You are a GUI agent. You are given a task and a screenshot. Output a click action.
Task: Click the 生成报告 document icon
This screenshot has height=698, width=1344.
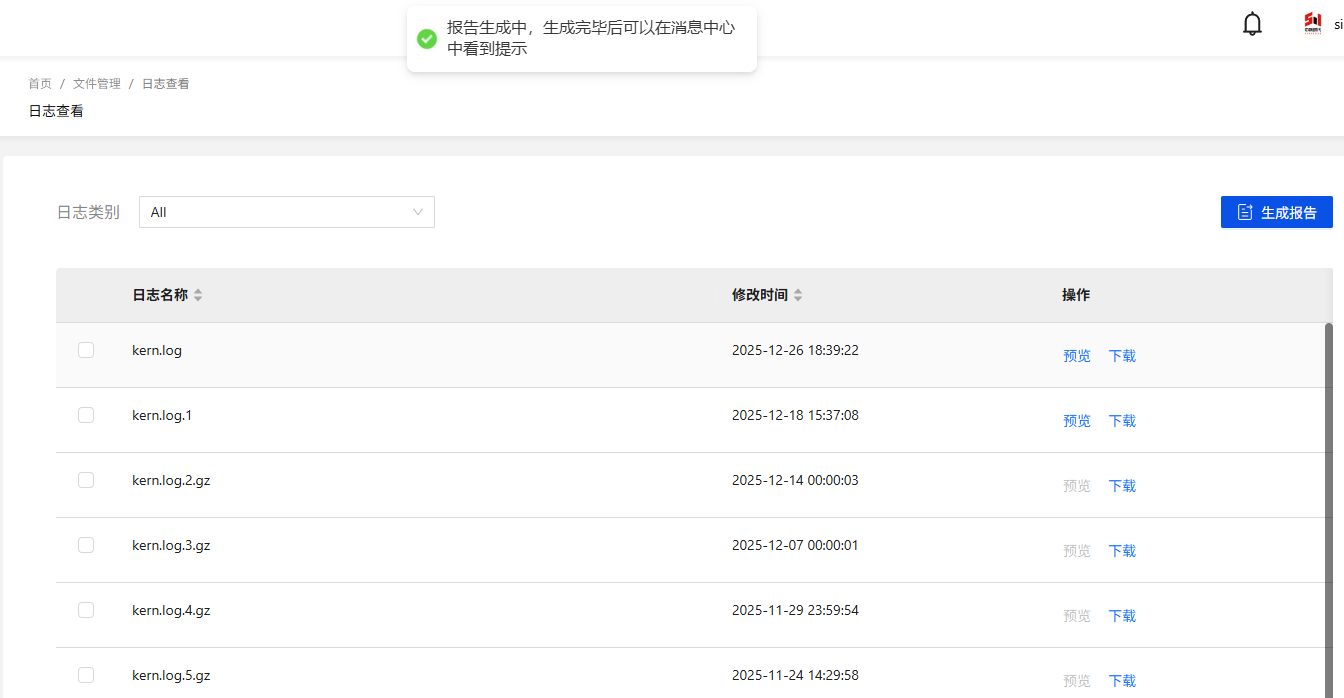[1245, 212]
